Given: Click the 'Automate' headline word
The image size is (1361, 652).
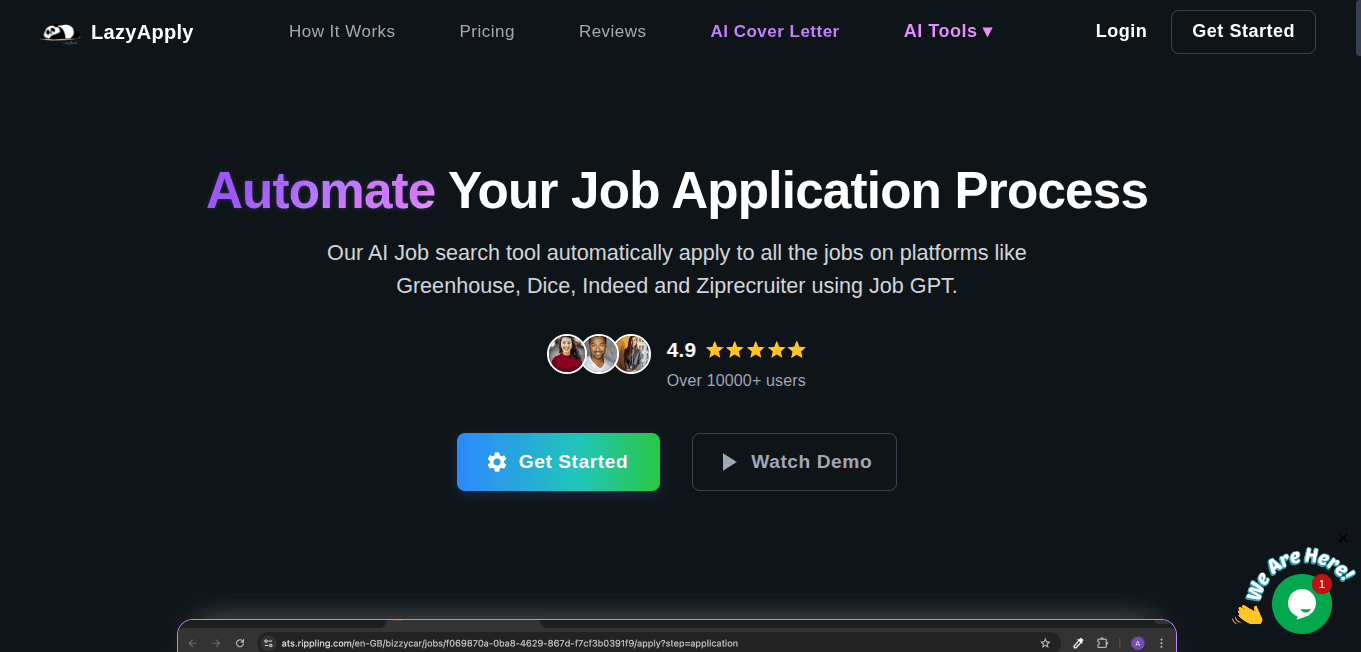Looking at the screenshot, I should pos(321,190).
